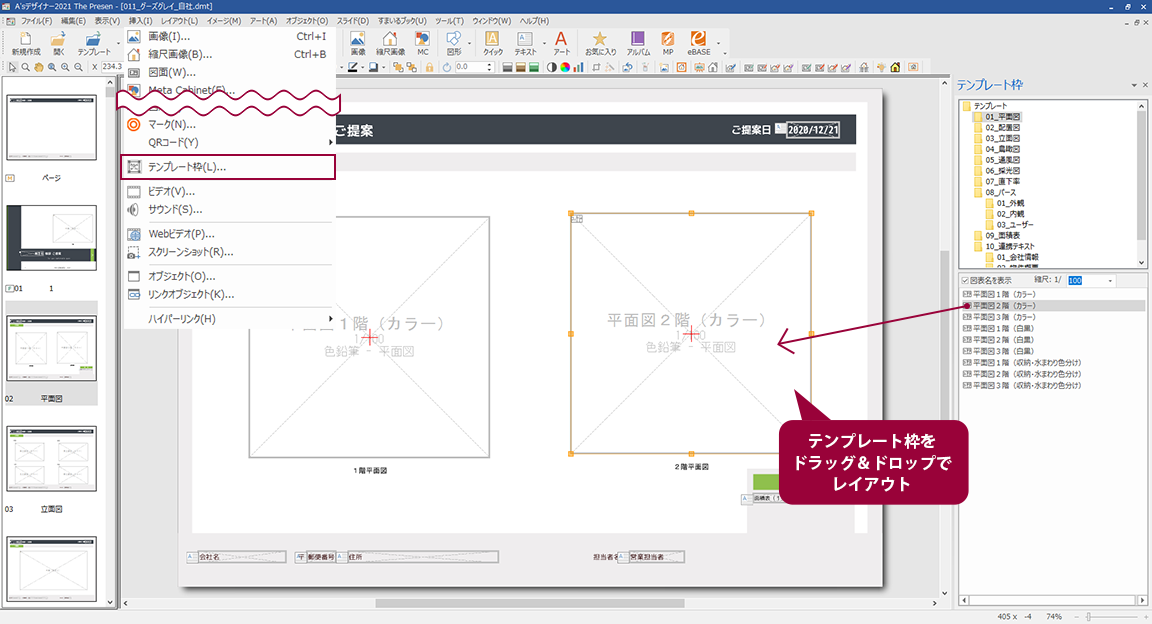Open the 図形 dropdown arrow
The image size is (1152, 624).
tap(469, 43)
